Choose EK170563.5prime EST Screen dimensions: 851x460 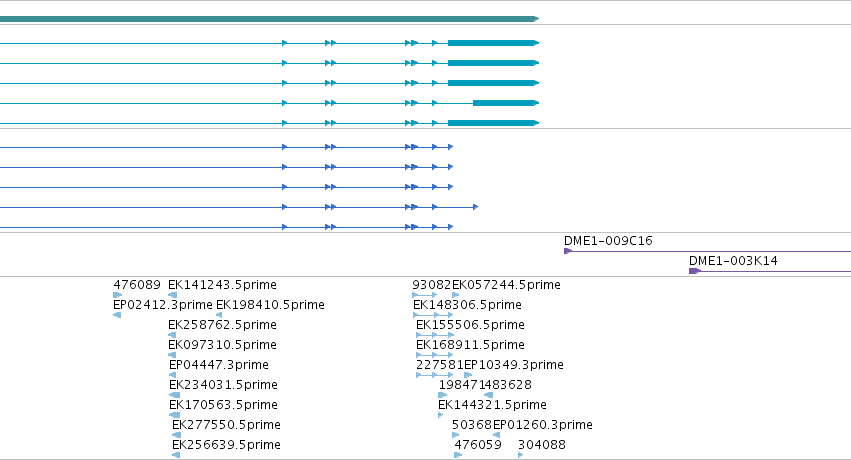(x=223, y=405)
